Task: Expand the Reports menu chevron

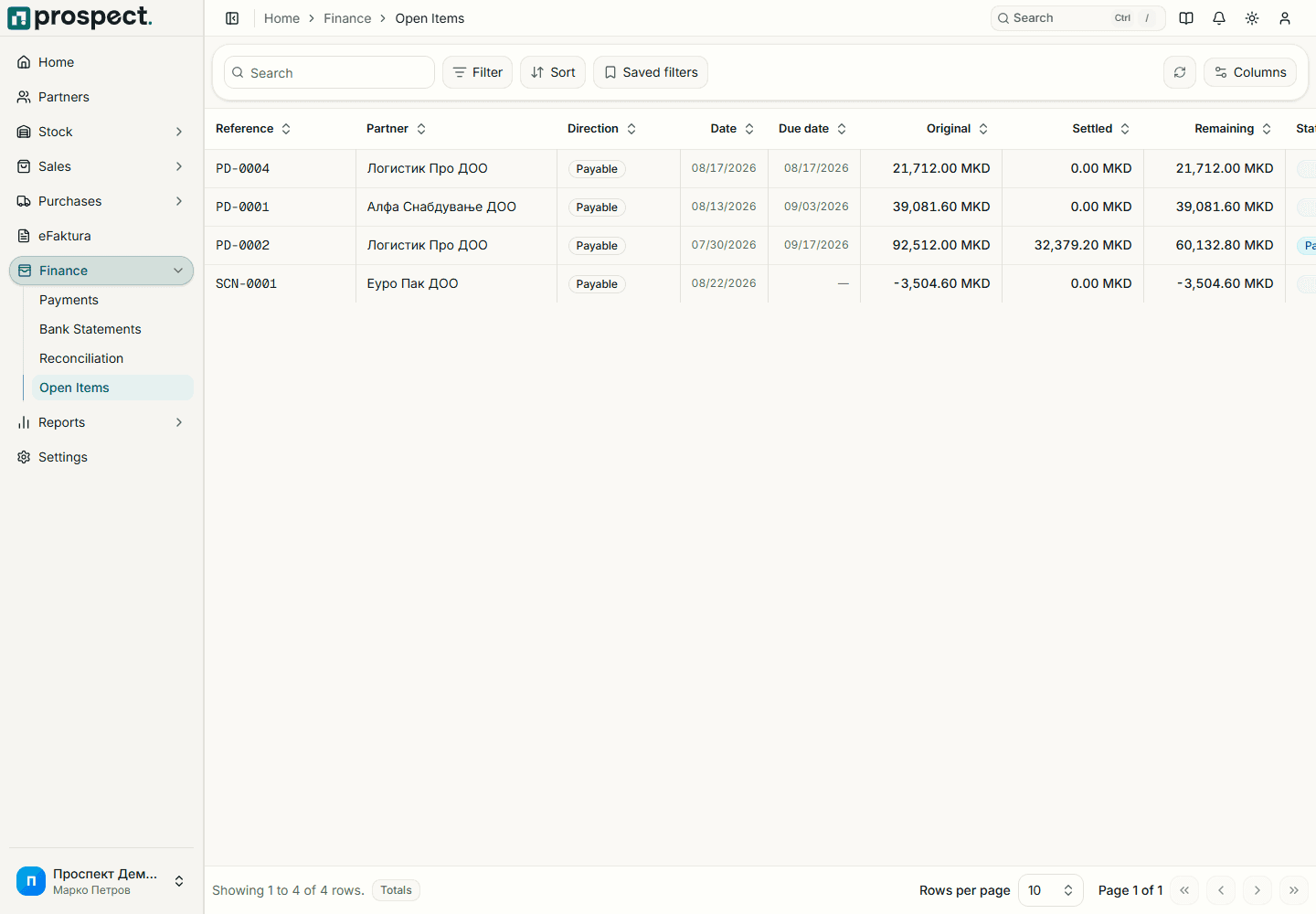Action: (179, 422)
